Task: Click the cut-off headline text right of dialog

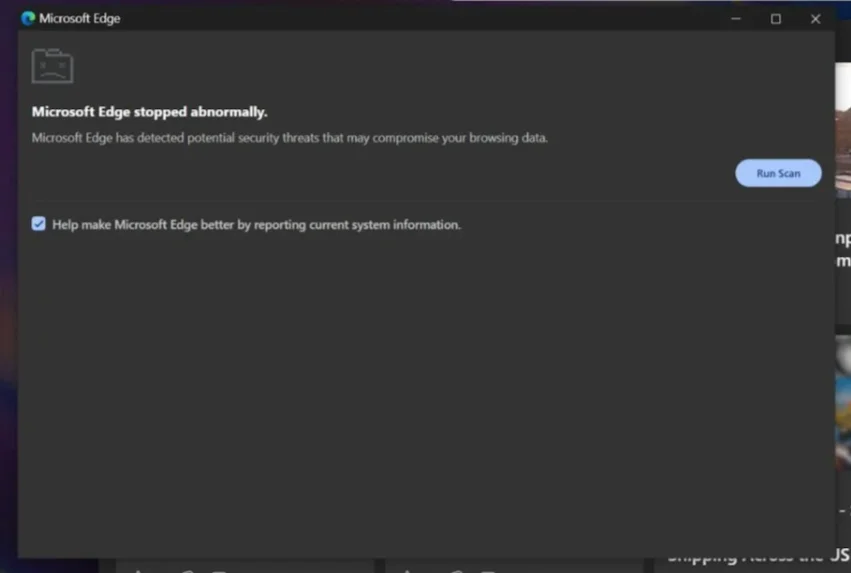Action: [843, 250]
